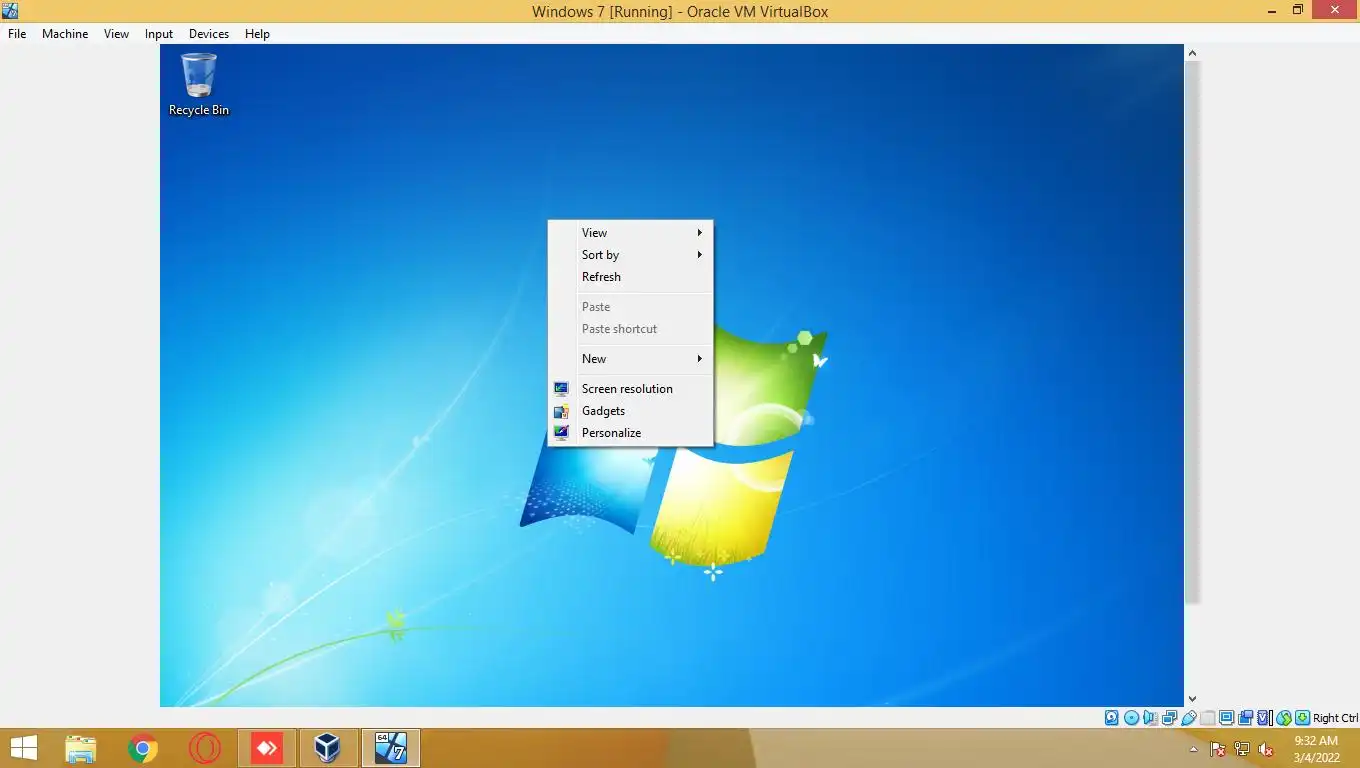Click the network adapters status icon
The image size is (1360, 768).
pyautogui.click(x=1169, y=718)
